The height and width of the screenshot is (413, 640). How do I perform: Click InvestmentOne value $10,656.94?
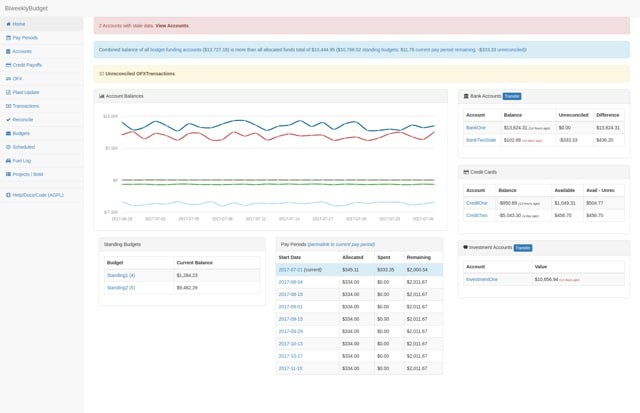click(546, 280)
